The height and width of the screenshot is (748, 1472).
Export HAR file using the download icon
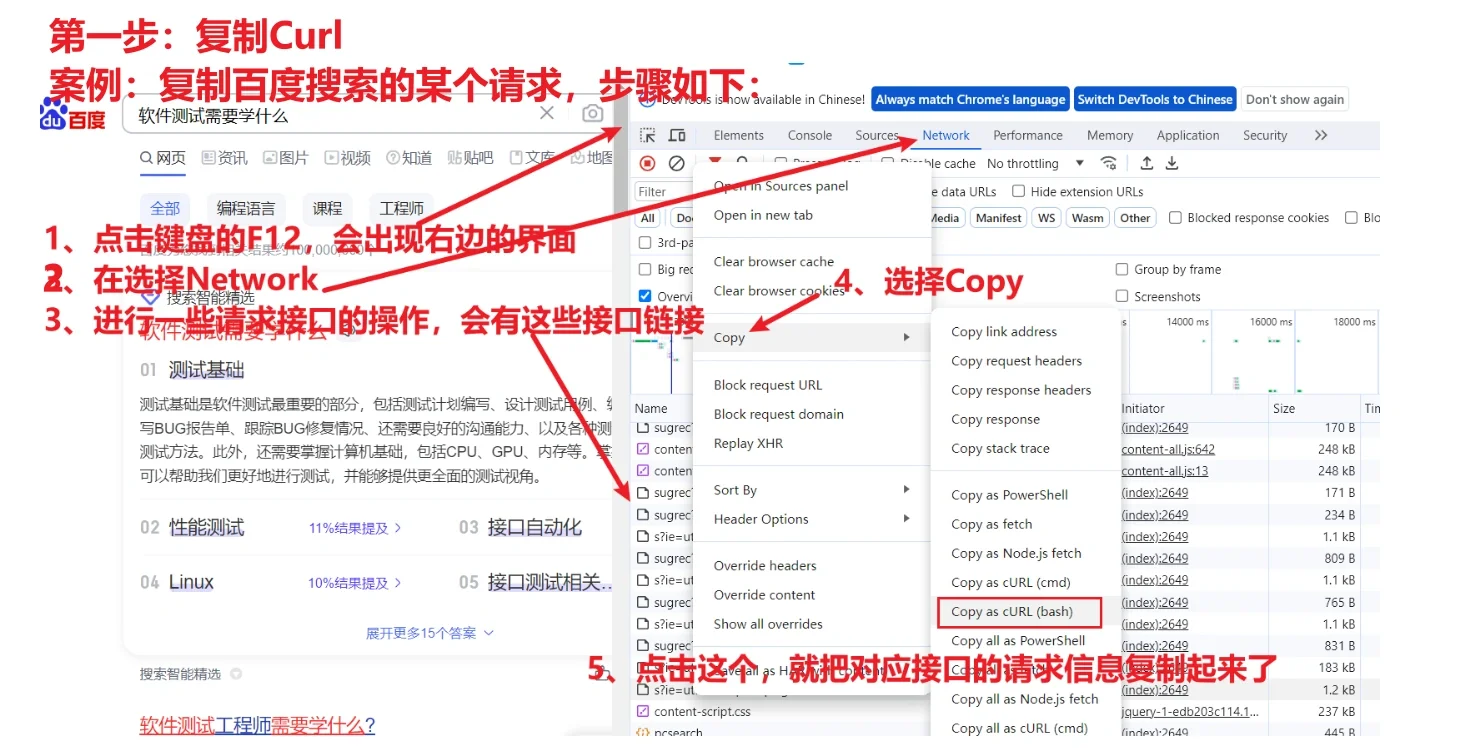[1171, 164]
